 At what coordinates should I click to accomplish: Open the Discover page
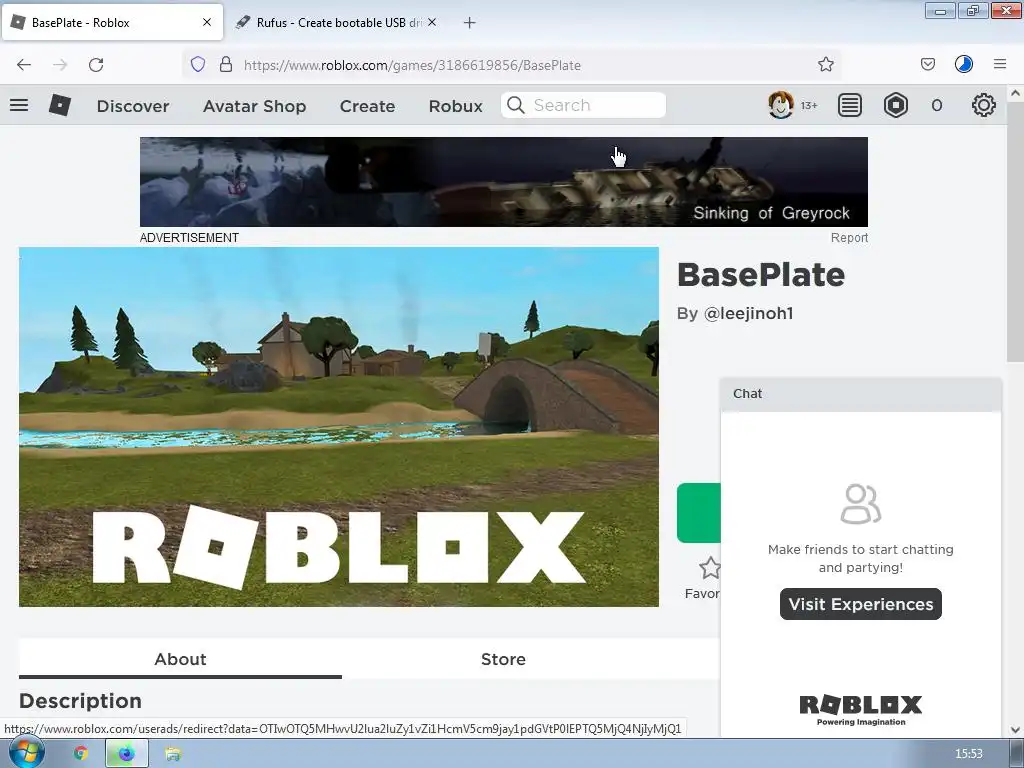(x=133, y=106)
